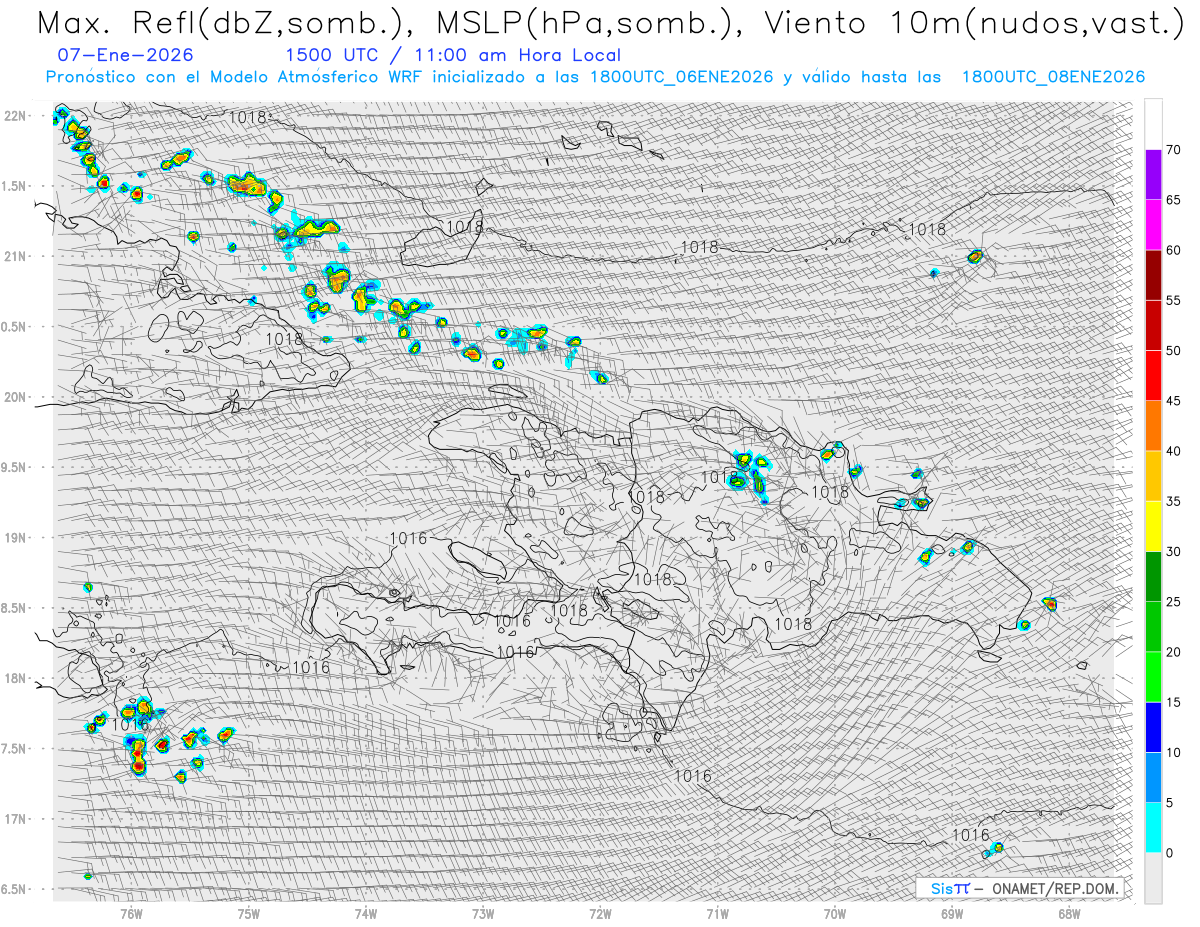Click the "73W" longitude axis label
The width and height of the screenshot is (1200, 927).
483,913
